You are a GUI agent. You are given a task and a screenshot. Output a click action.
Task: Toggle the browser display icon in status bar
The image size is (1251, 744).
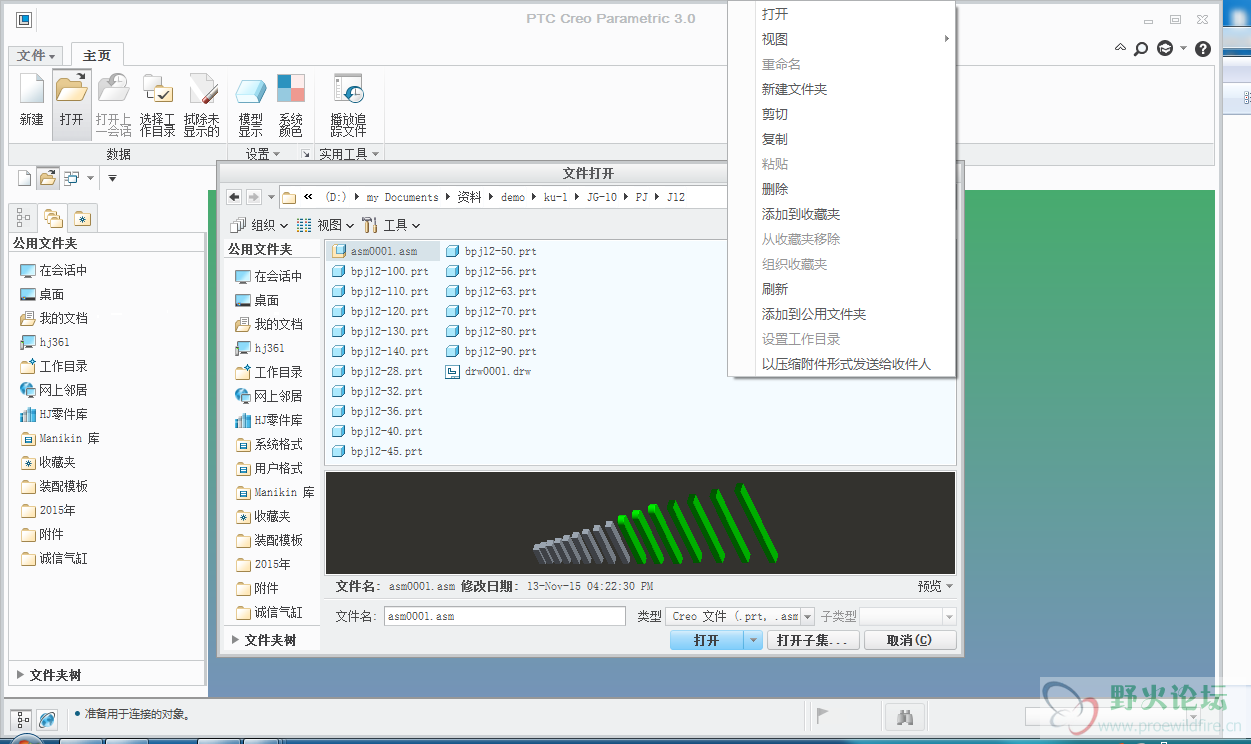pos(46,718)
